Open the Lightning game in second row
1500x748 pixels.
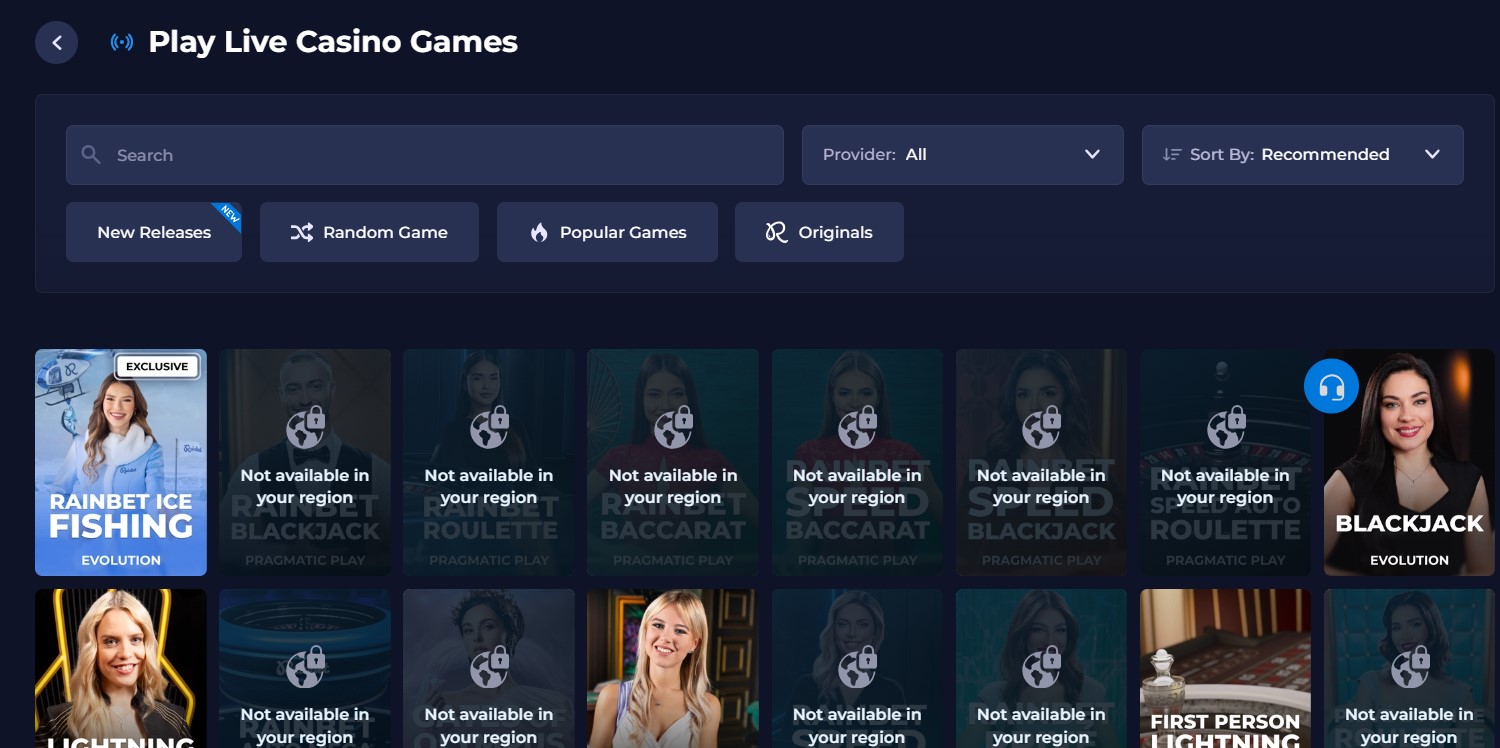[121, 668]
